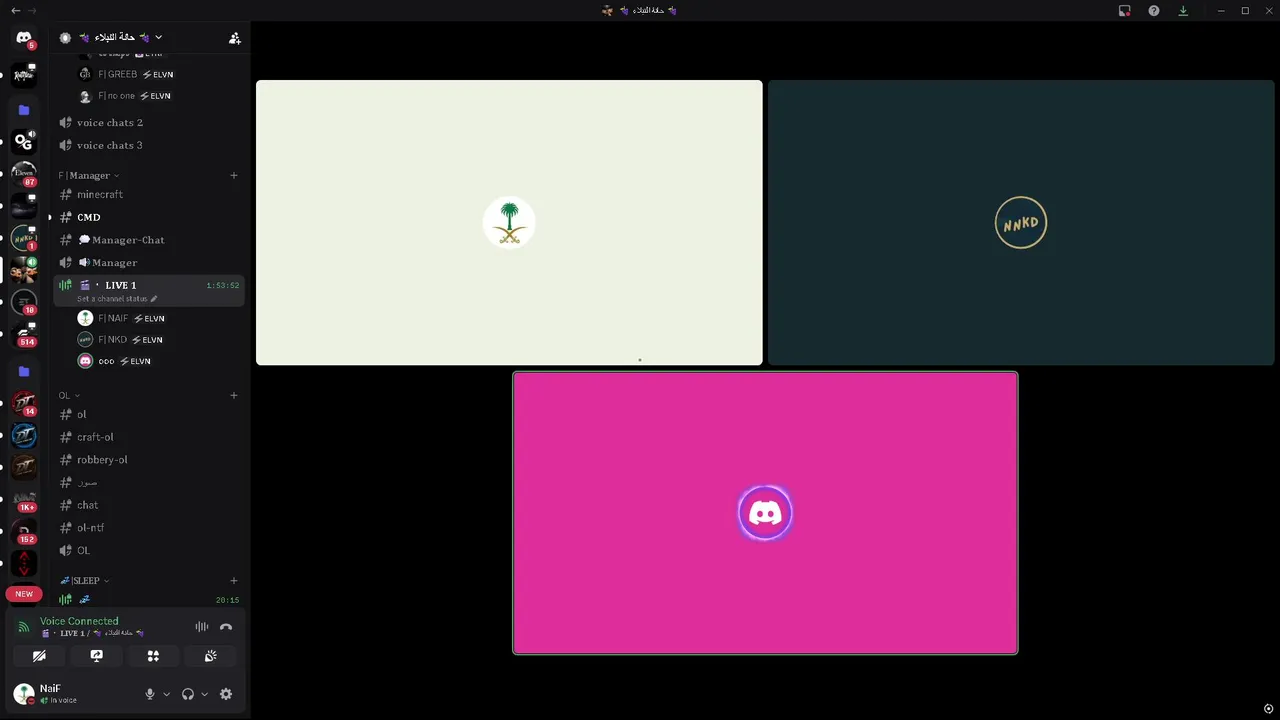Disconnect from voice with phone icon

coord(226,627)
